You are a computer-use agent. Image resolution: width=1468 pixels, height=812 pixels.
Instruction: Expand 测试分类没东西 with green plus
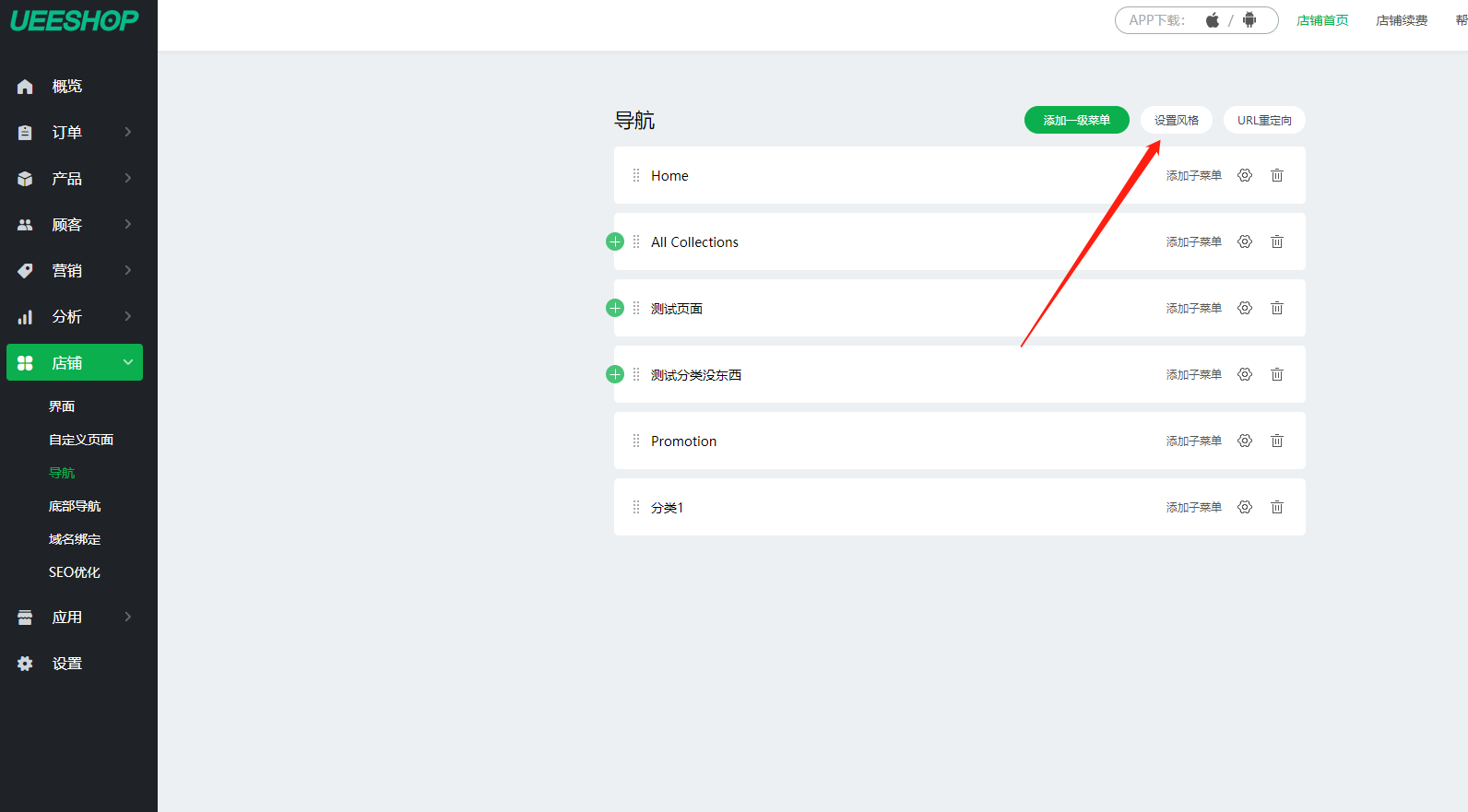coord(615,374)
